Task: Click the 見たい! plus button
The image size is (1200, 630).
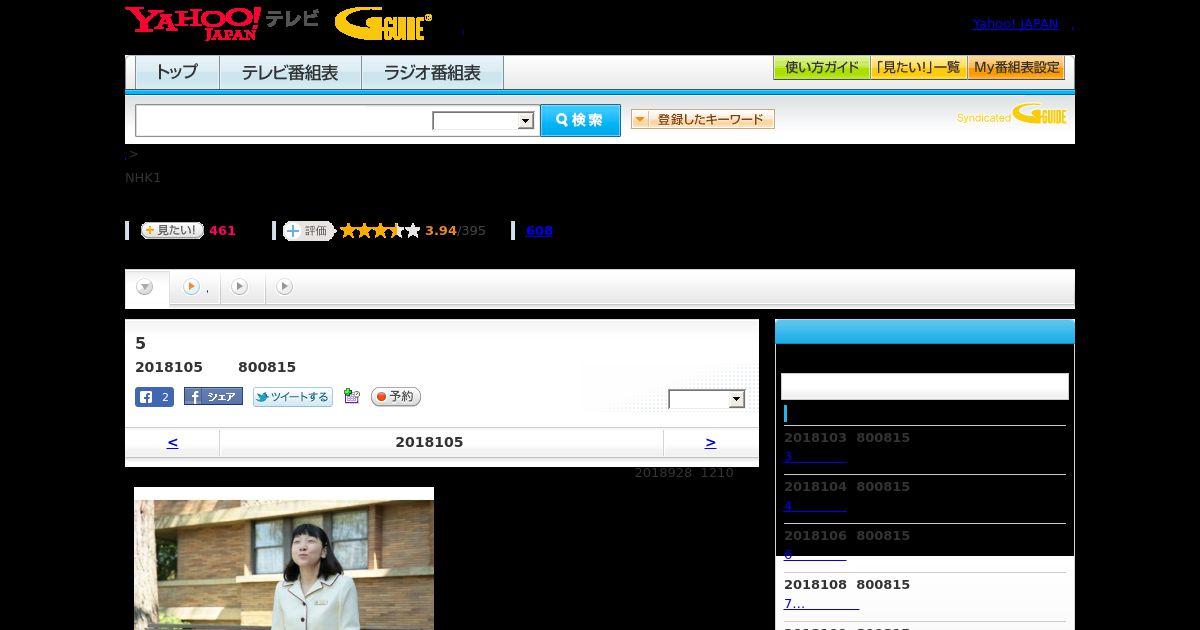Action: point(172,230)
